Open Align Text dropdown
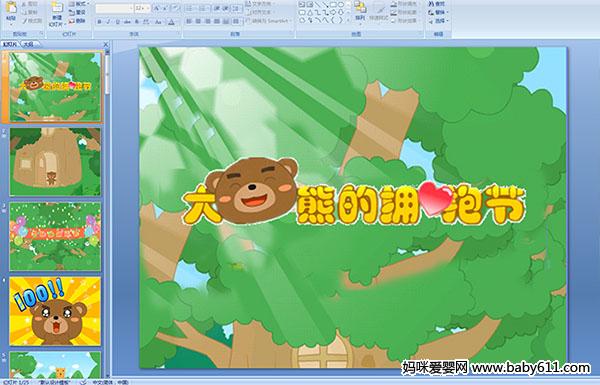The image size is (600, 385). click(260, 12)
